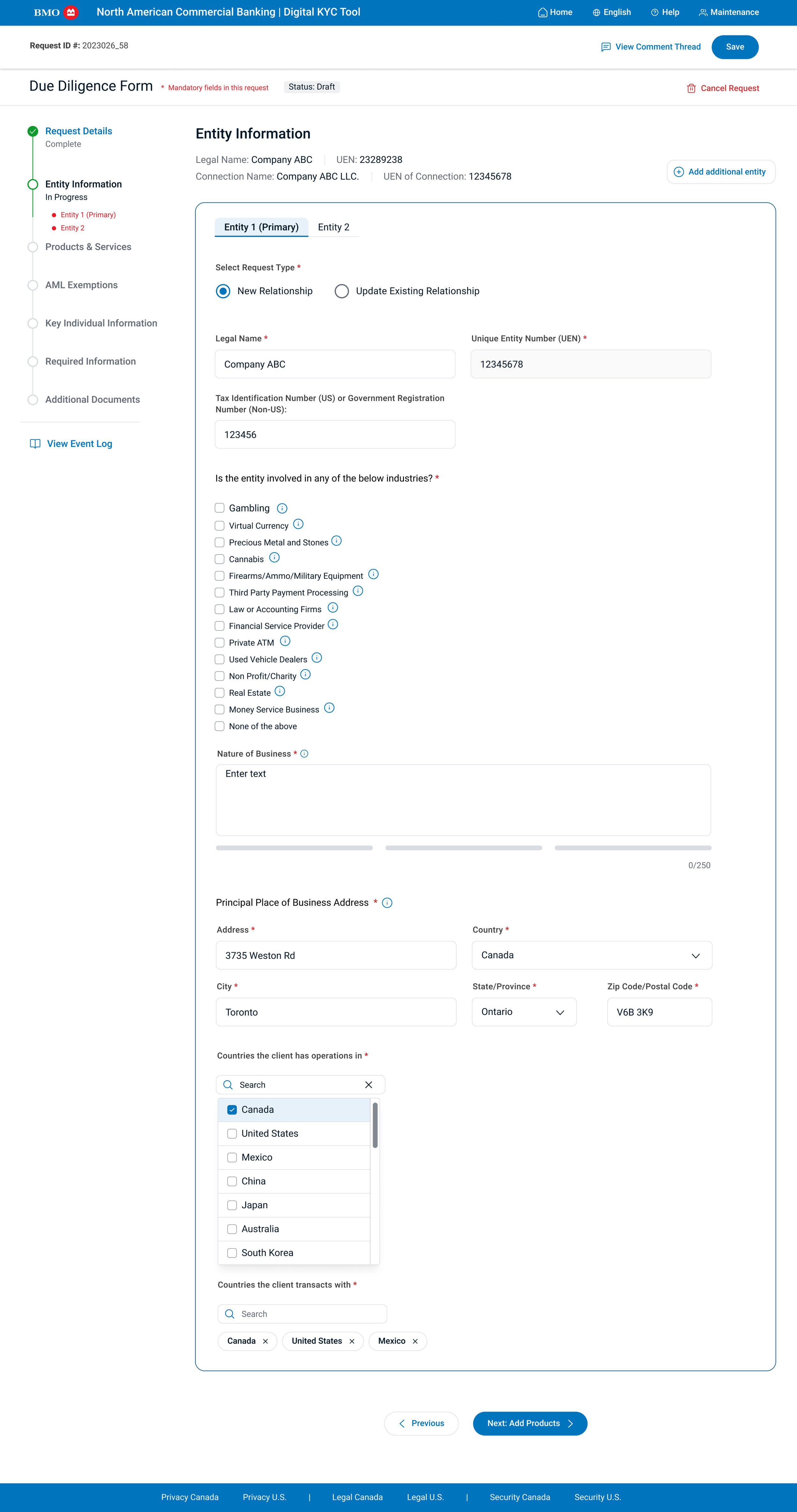This screenshot has height=1512, width=797.
Task: Check the Virtual Currency checkbox
Action: click(x=220, y=526)
